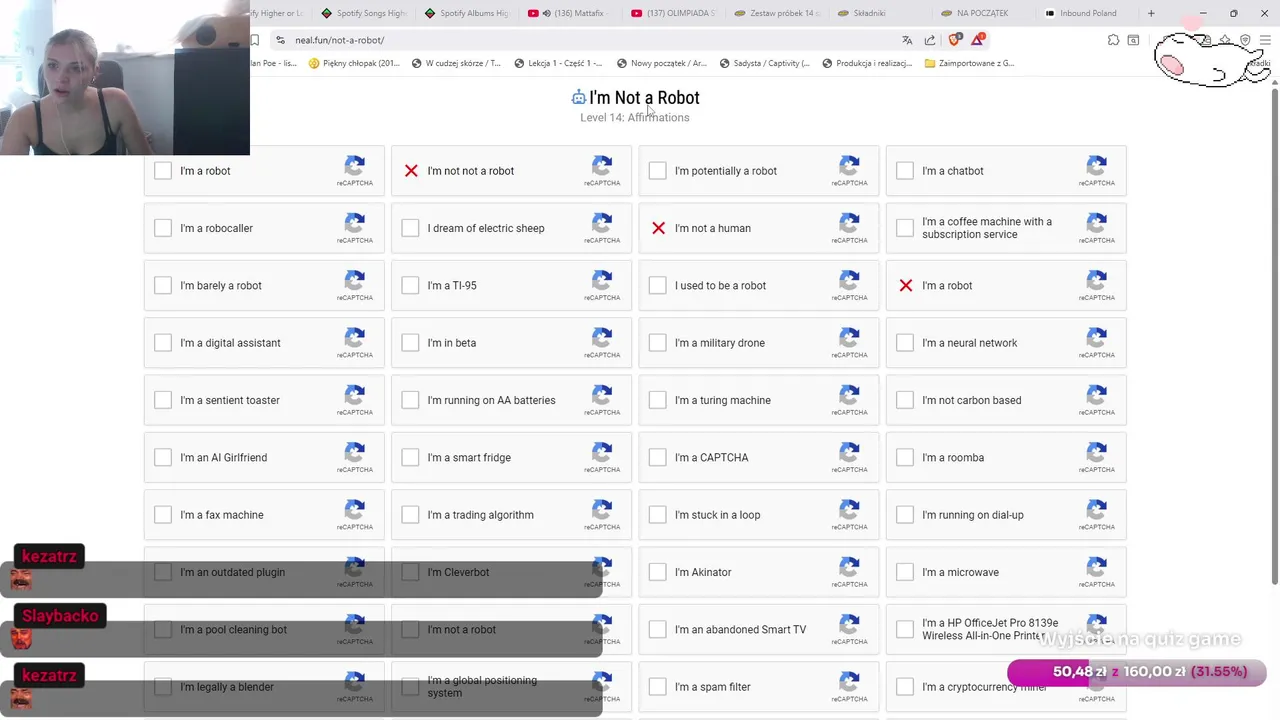Click the reCAPTCHA logo on the fax machine card
Screen dimensions: 1280x720
coord(354,509)
